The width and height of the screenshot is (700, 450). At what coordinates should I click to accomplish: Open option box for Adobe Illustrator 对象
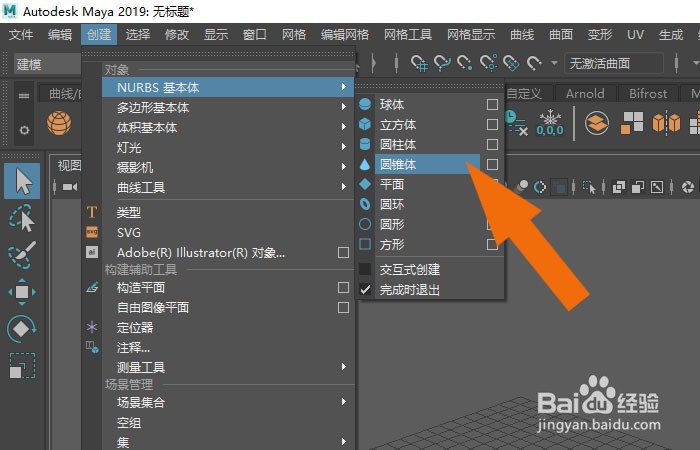(343, 252)
